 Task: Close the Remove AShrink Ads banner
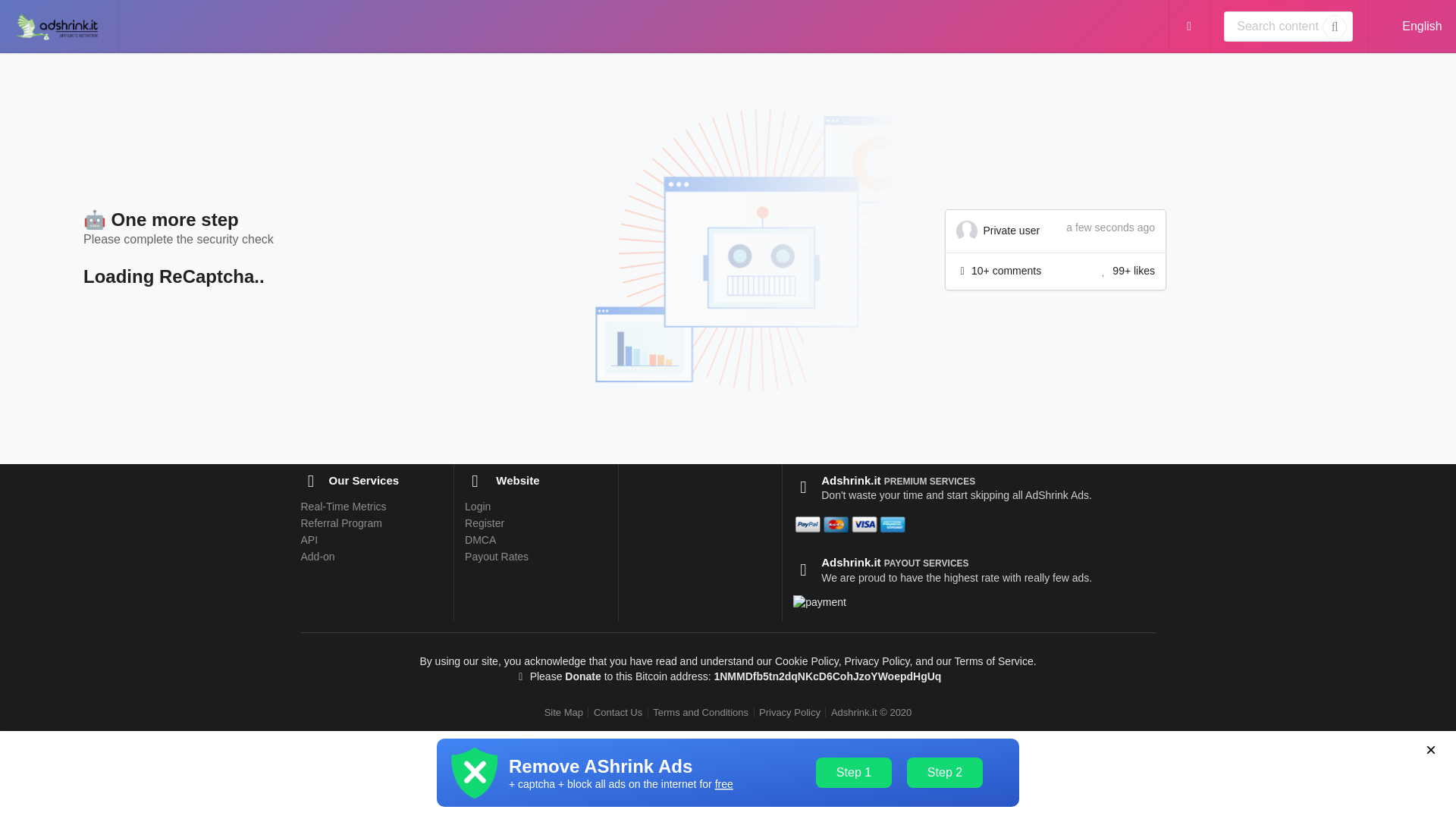[1430, 750]
